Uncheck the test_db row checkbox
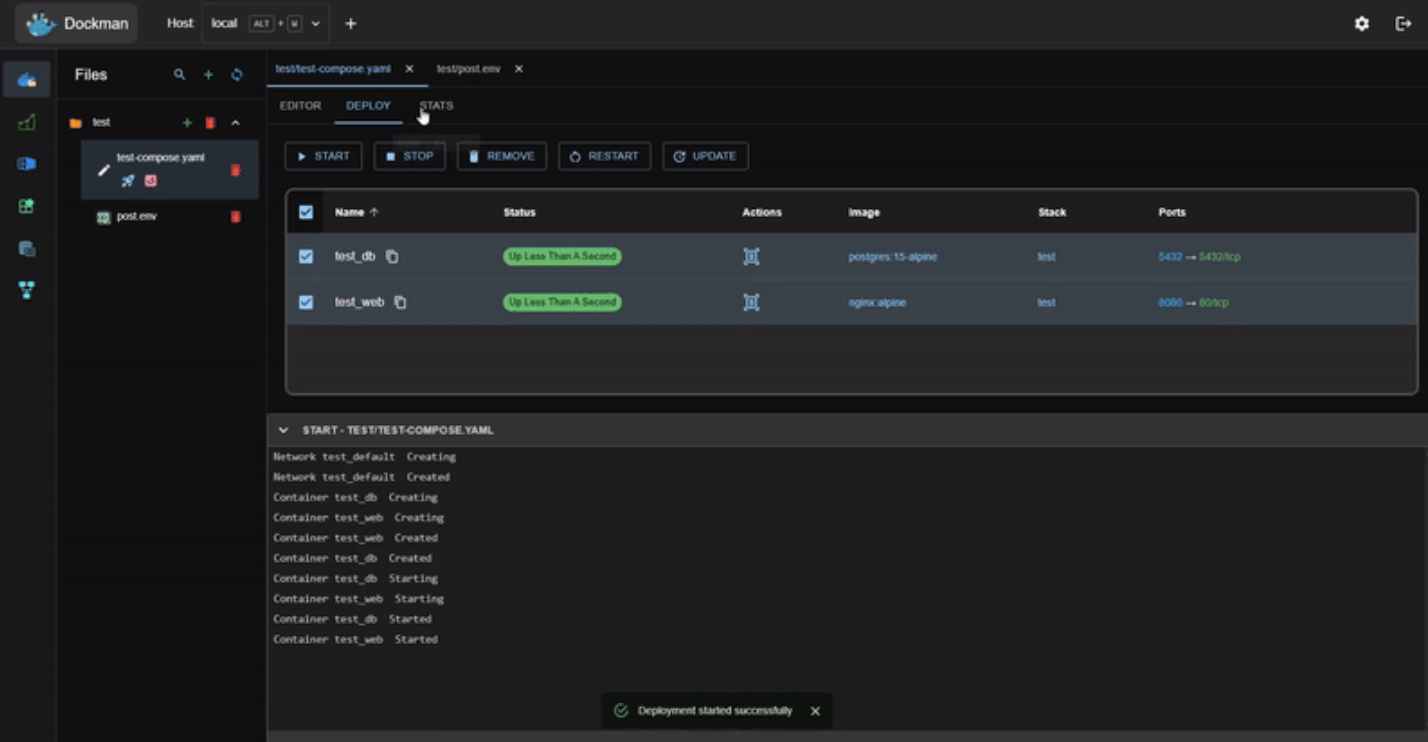 pyautogui.click(x=306, y=257)
